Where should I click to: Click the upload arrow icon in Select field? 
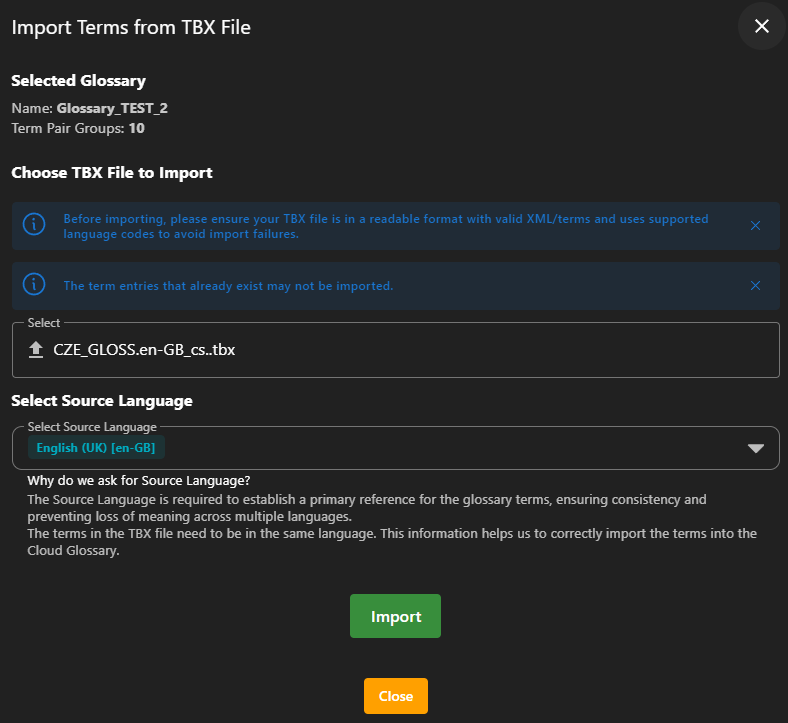point(36,350)
